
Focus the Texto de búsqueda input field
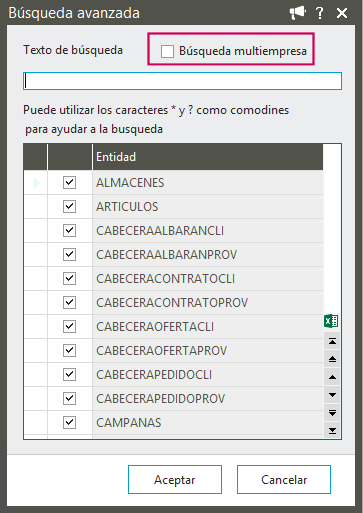182,81
